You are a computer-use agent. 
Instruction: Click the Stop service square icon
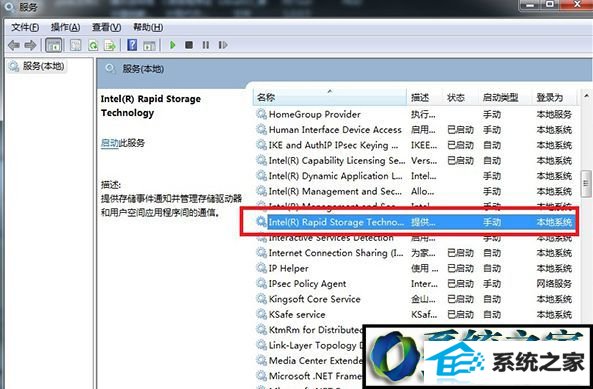click(189, 45)
